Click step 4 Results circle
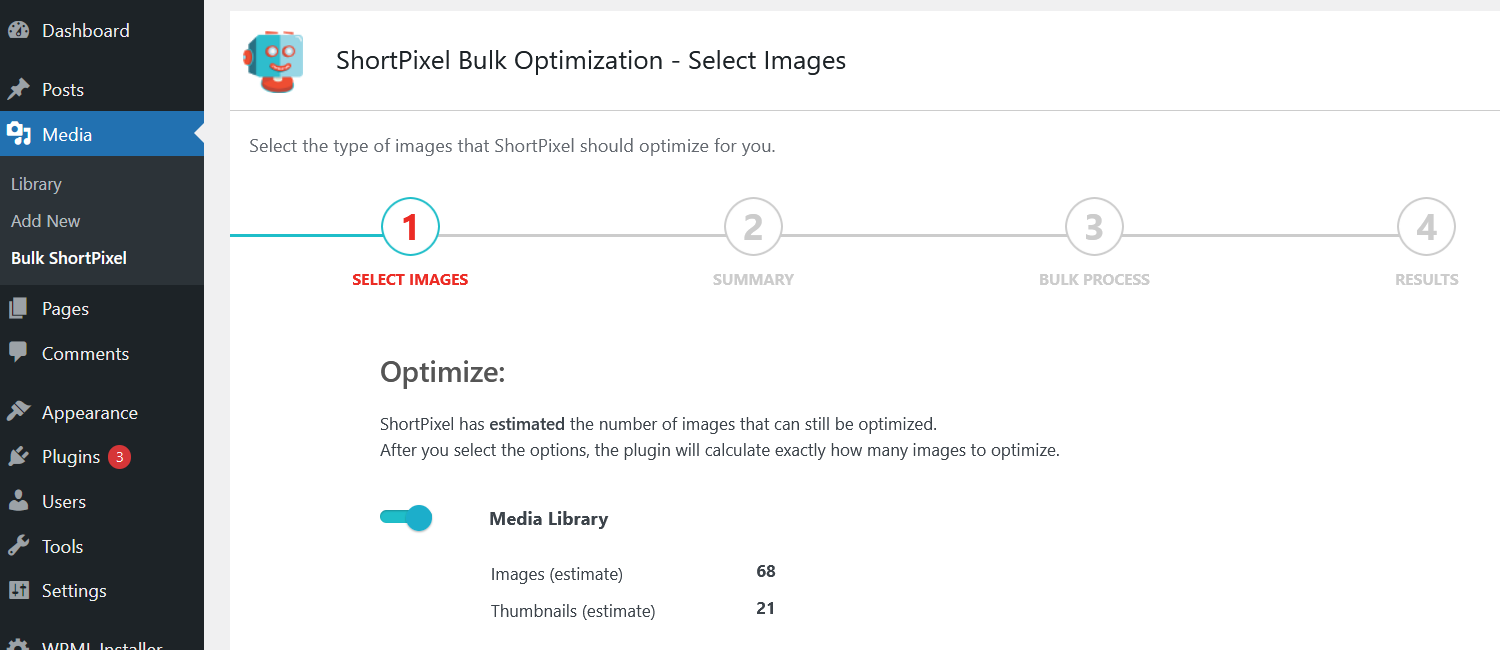 coord(1426,228)
